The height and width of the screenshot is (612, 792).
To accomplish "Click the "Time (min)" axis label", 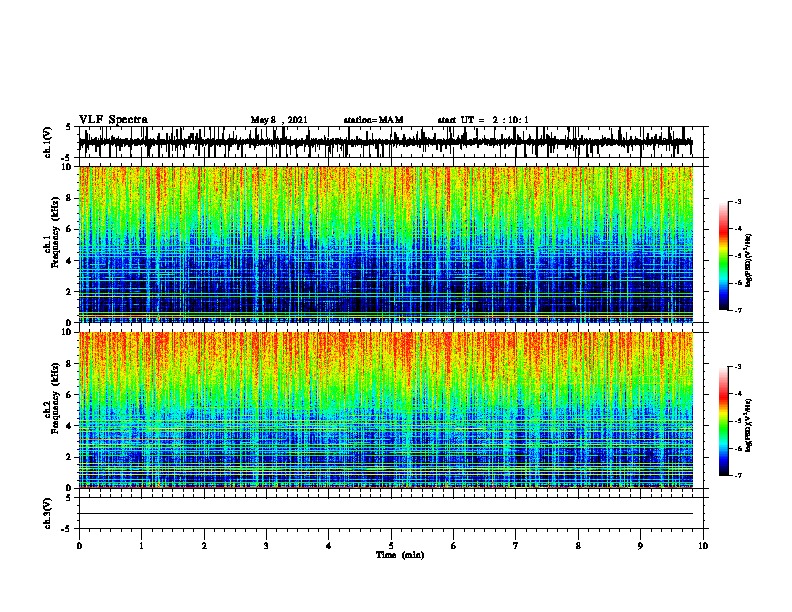I will click(400, 555).
